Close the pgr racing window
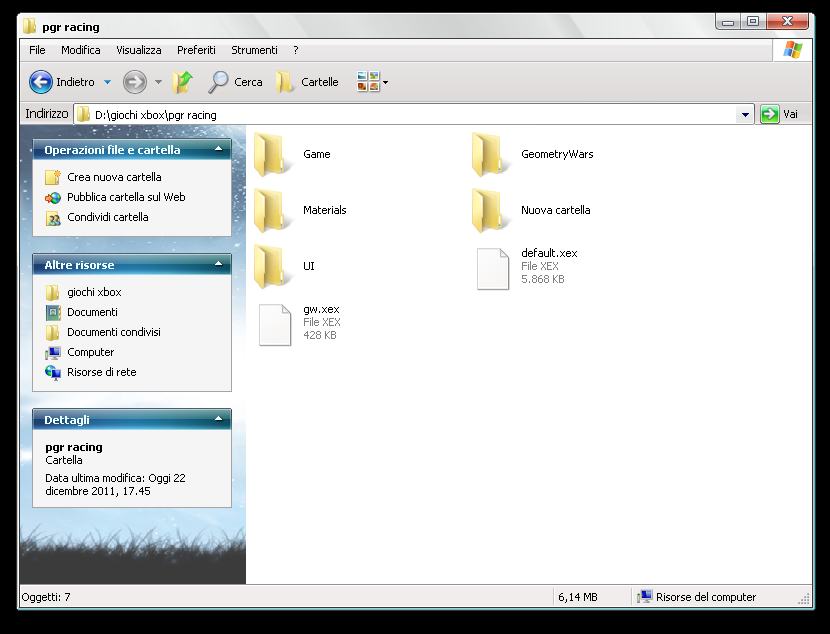 [x=787, y=22]
